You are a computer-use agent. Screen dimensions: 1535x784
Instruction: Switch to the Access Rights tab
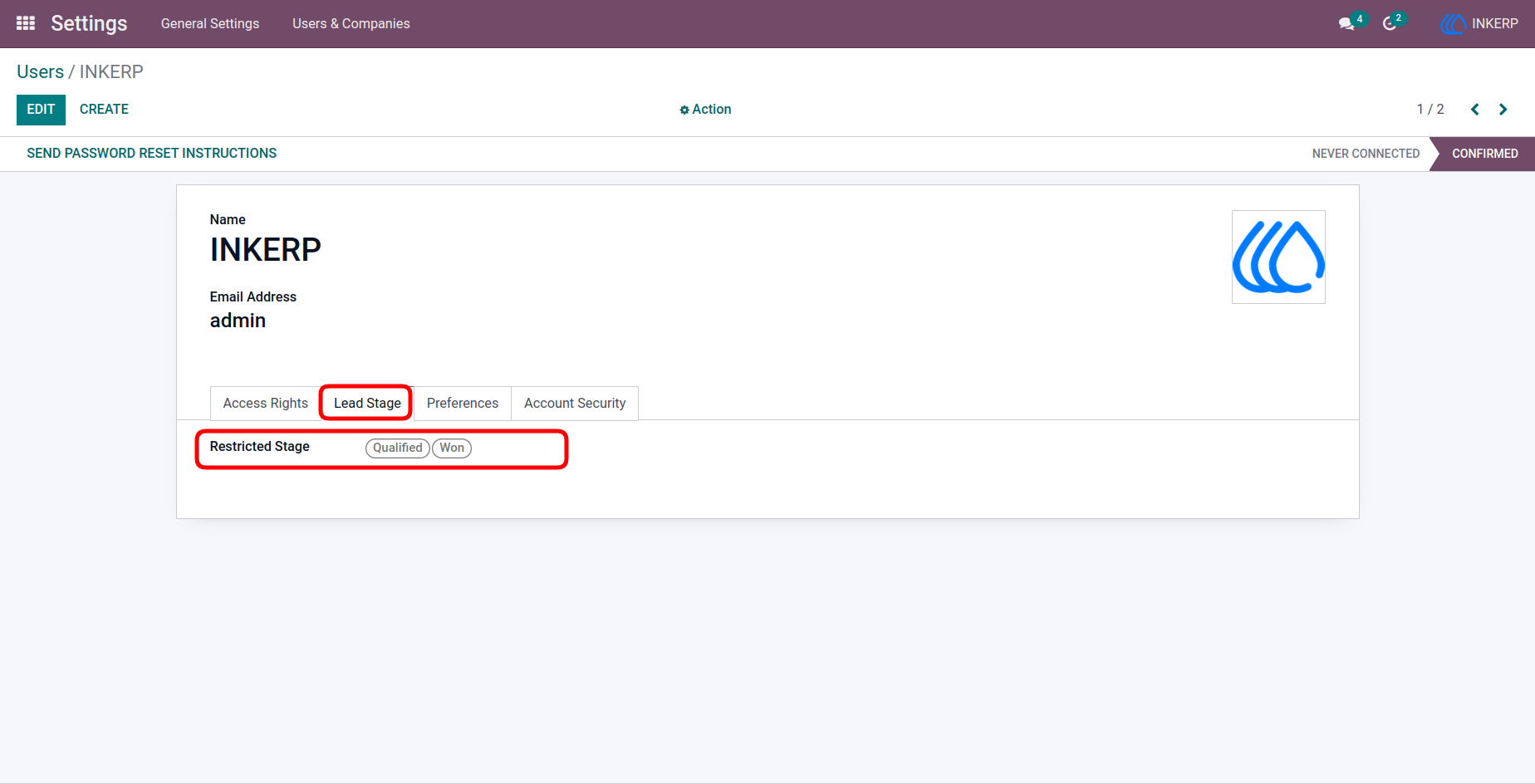coord(265,403)
